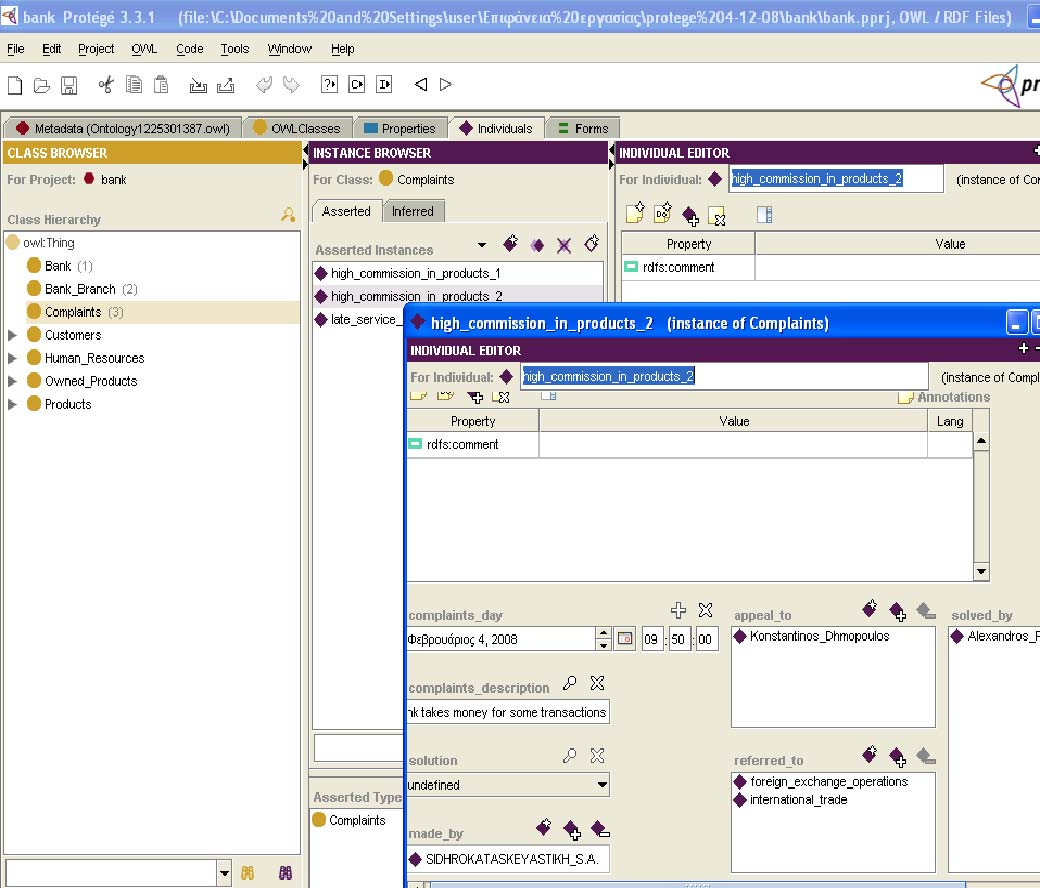Click plus icon to add complaints_day value

pyautogui.click(x=678, y=610)
